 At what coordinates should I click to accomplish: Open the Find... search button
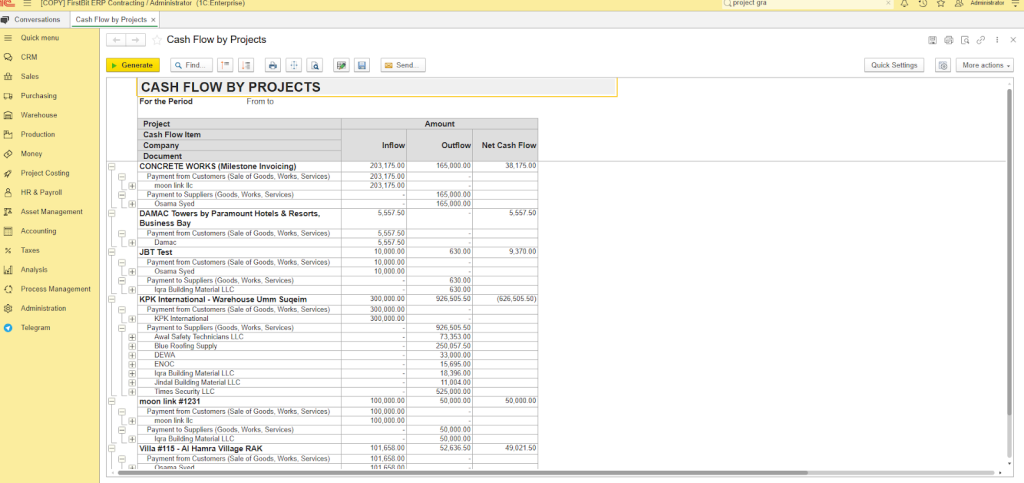point(191,65)
